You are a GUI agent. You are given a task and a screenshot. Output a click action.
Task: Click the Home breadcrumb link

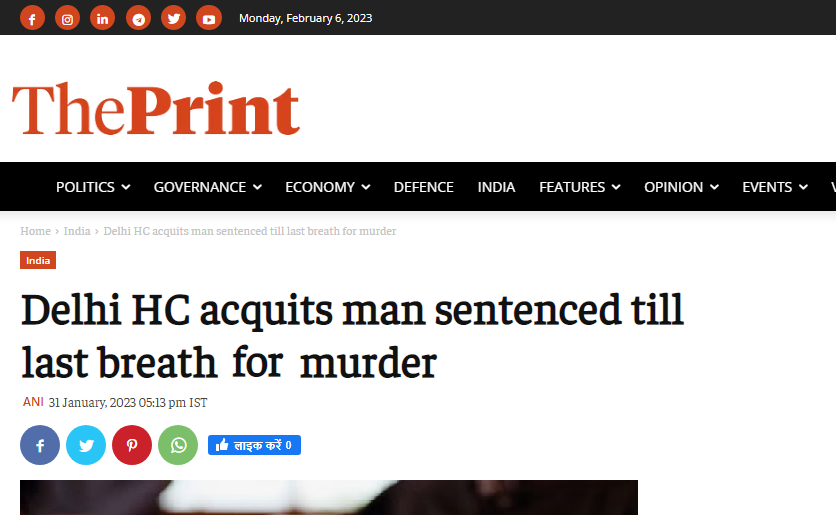[x=35, y=231]
